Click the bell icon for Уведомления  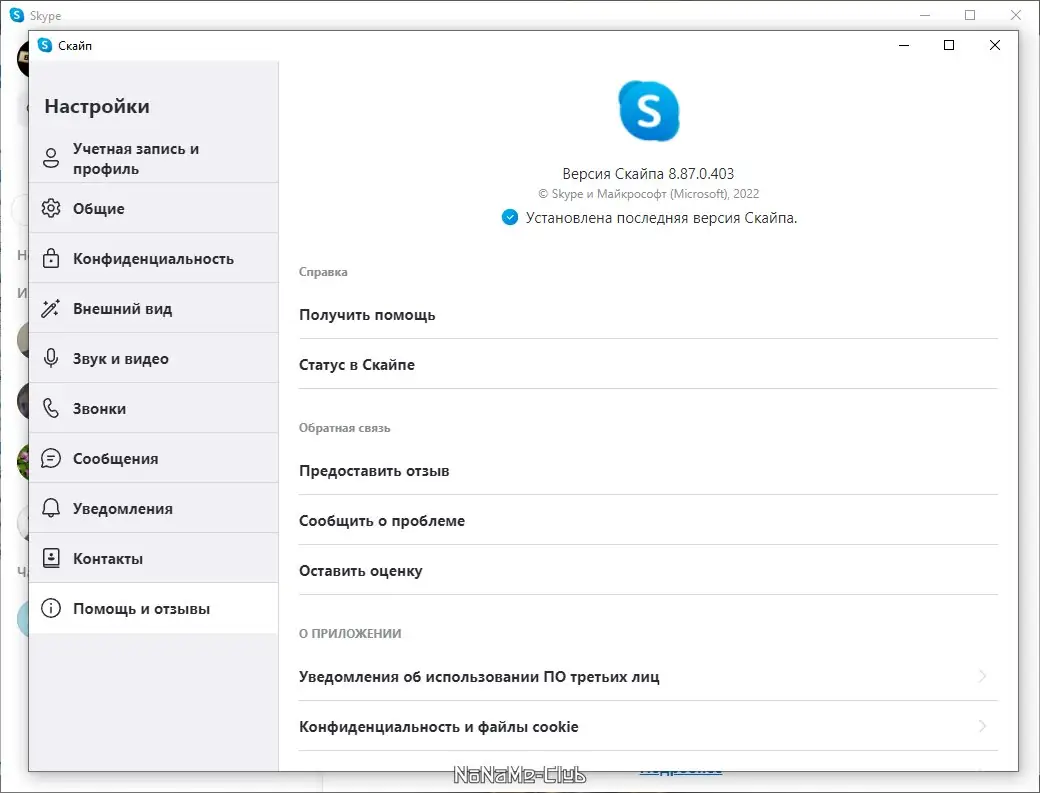(51, 508)
